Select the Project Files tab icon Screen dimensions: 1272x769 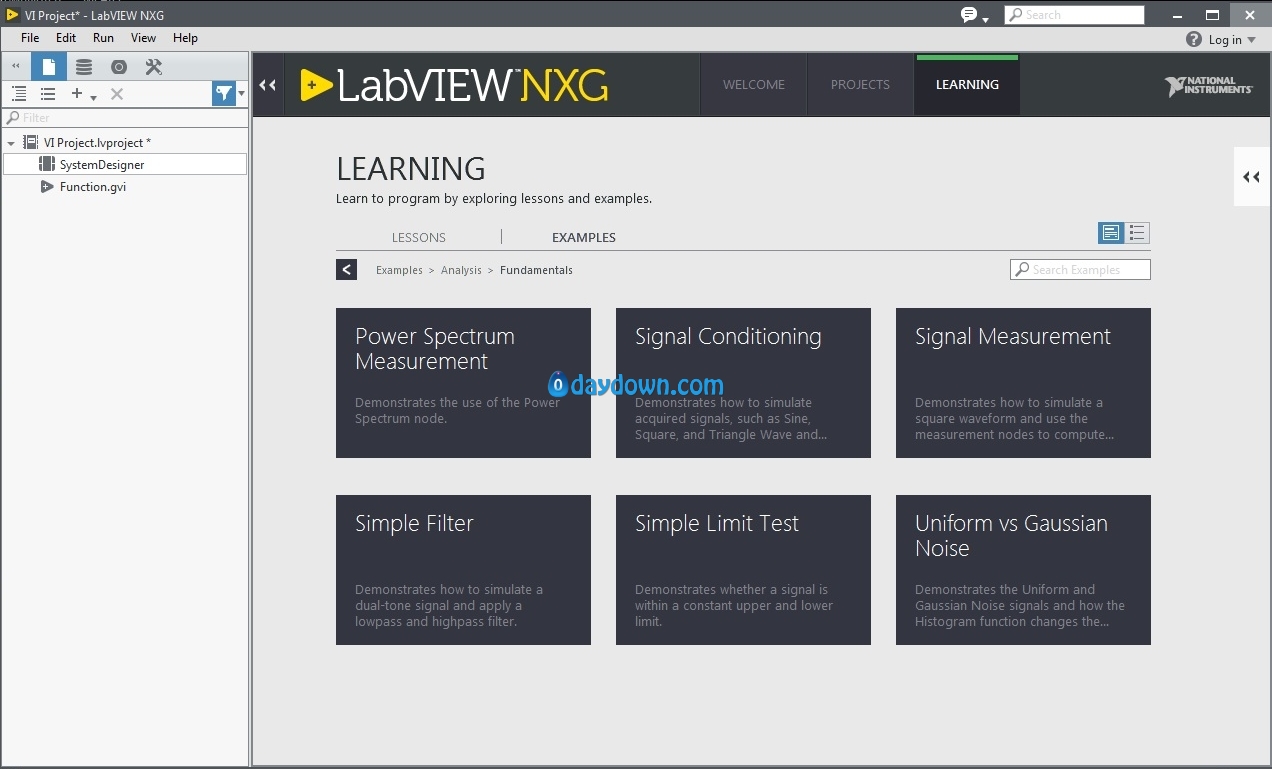point(49,67)
